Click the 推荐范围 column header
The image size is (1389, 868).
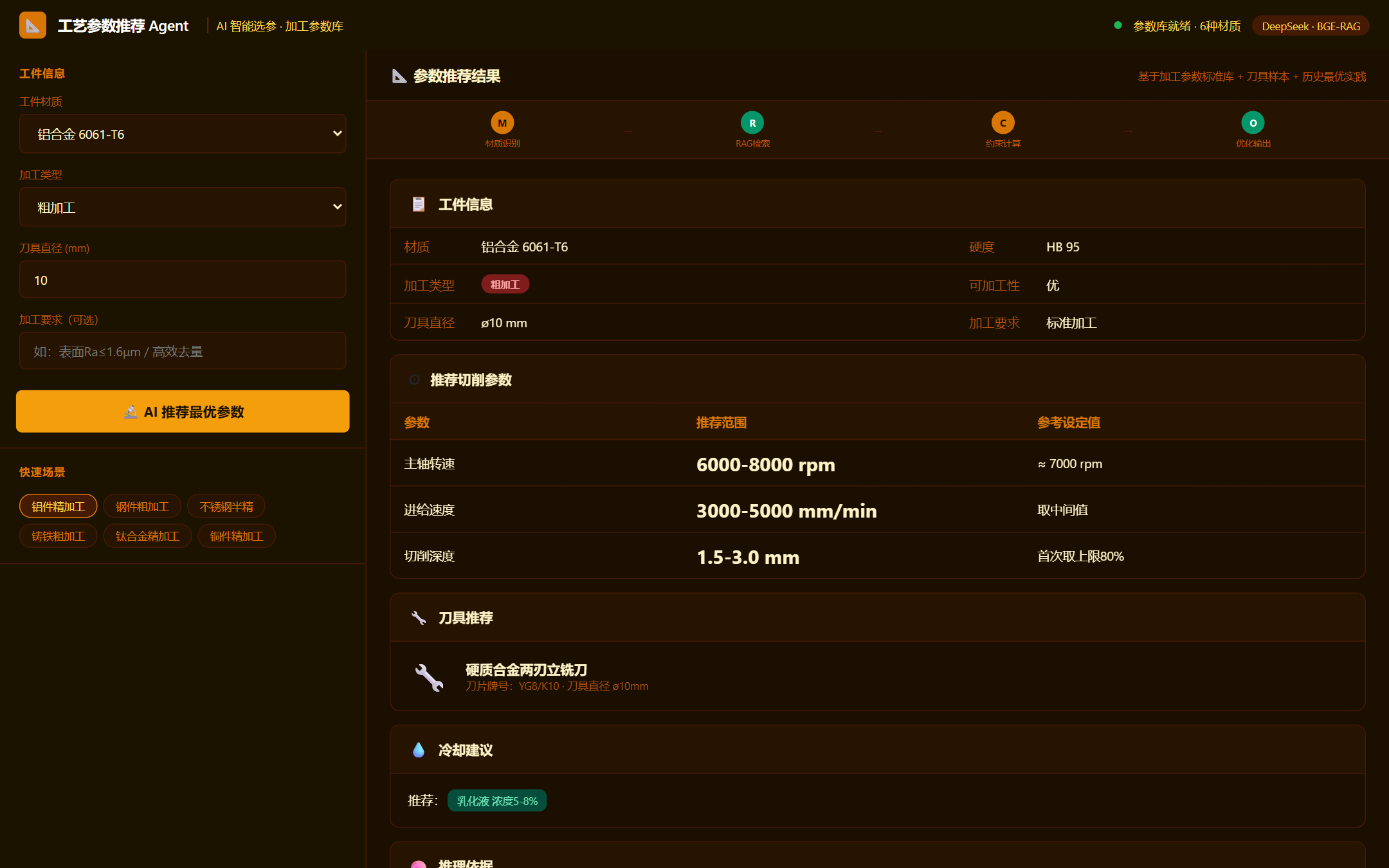(722, 422)
